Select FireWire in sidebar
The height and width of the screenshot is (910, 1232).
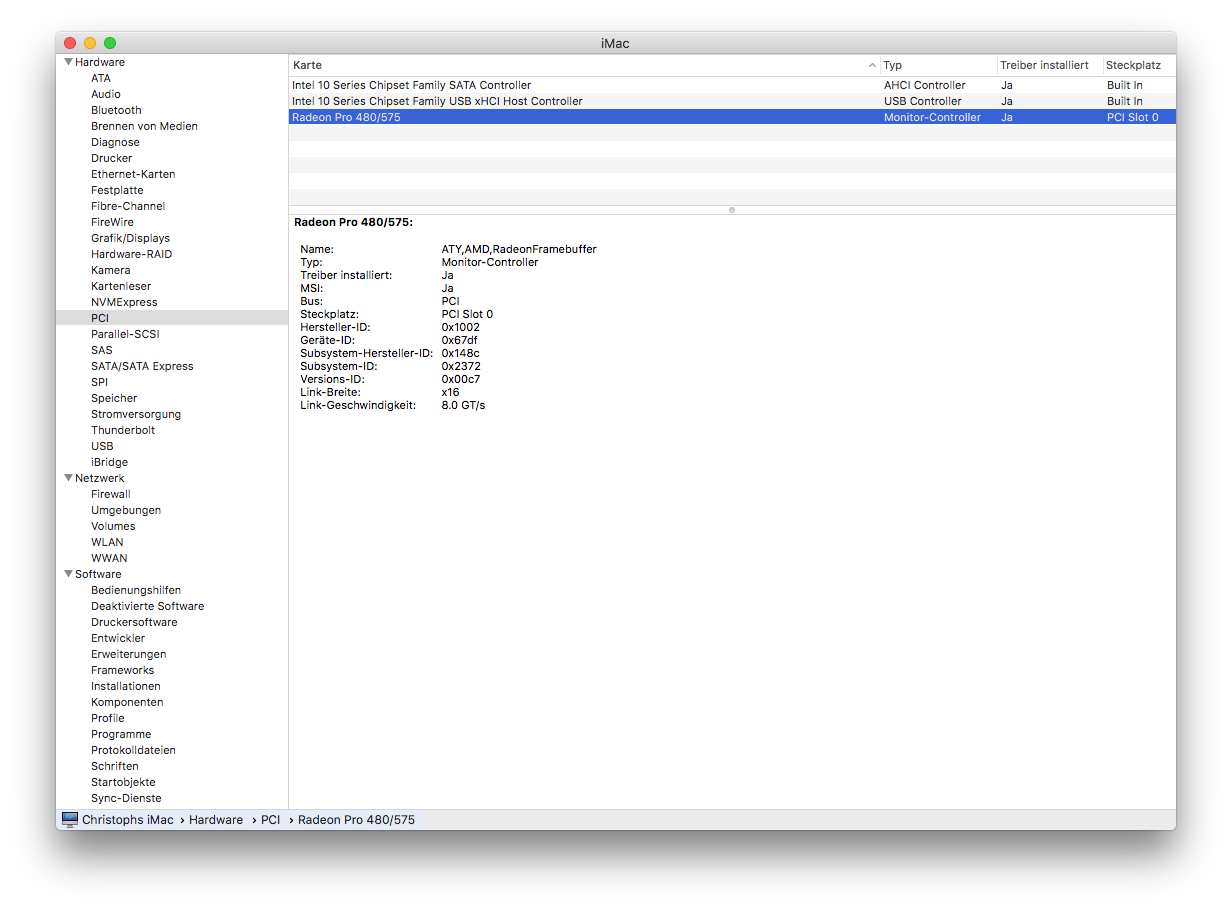[112, 222]
